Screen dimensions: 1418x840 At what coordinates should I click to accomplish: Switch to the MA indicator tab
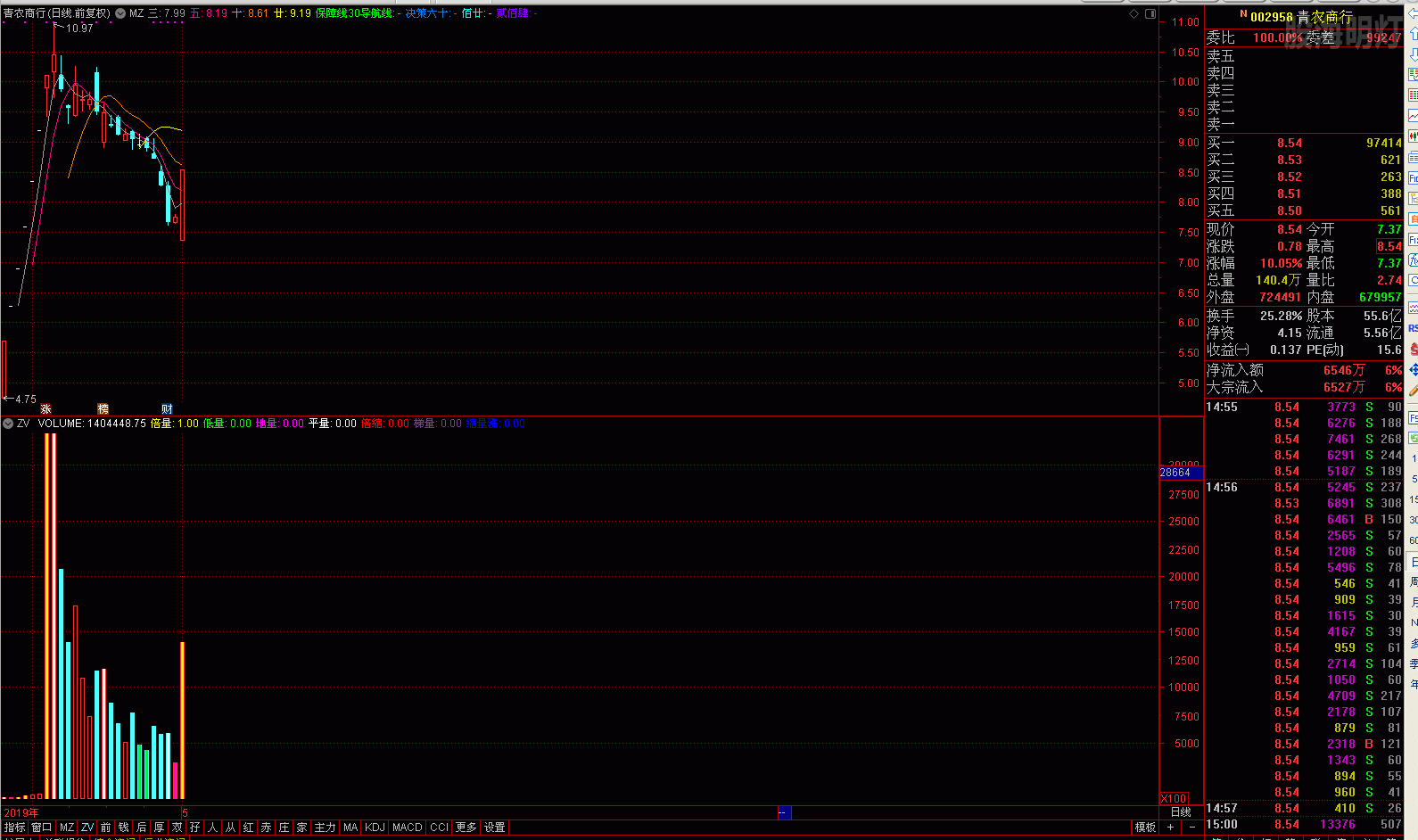click(350, 828)
